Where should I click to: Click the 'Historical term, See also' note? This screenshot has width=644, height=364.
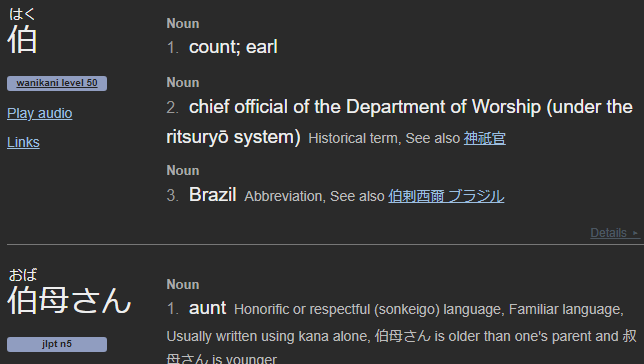coord(384,138)
